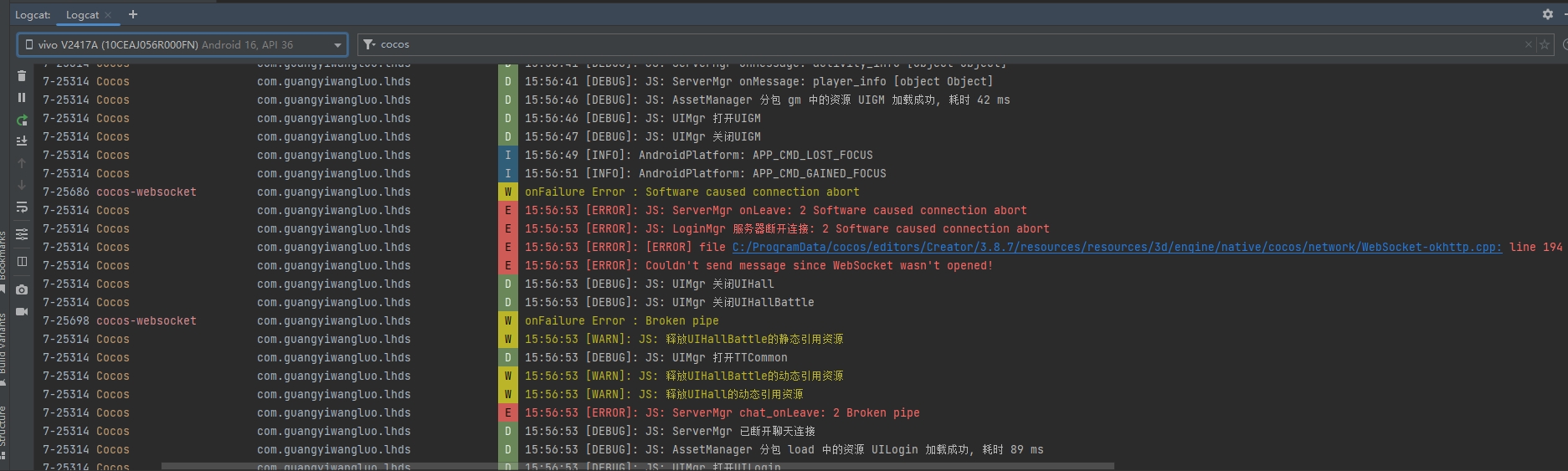Click the cocos filter input field
Viewport: 1568px width, 471px height.
tap(921, 44)
